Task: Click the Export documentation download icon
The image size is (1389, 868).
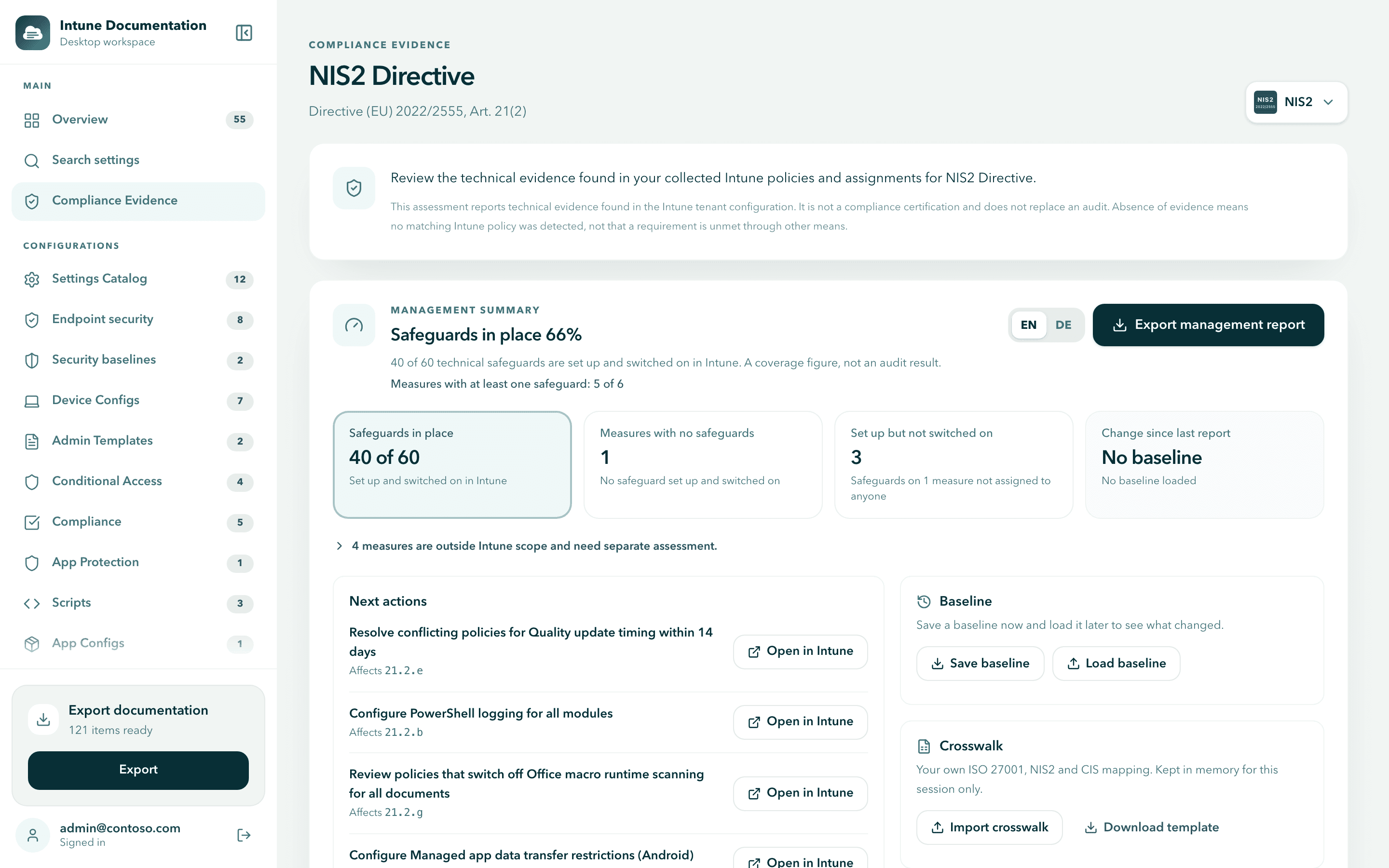Action: click(x=43, y=719)
